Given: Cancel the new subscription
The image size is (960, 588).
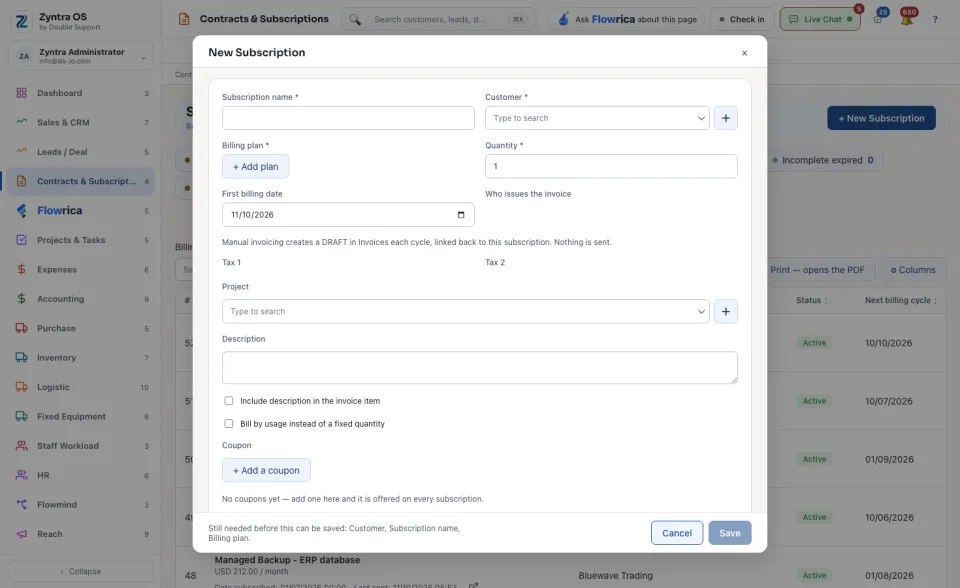Looking at the screenshot, I should pyautogui.click(x=677, y=533).
